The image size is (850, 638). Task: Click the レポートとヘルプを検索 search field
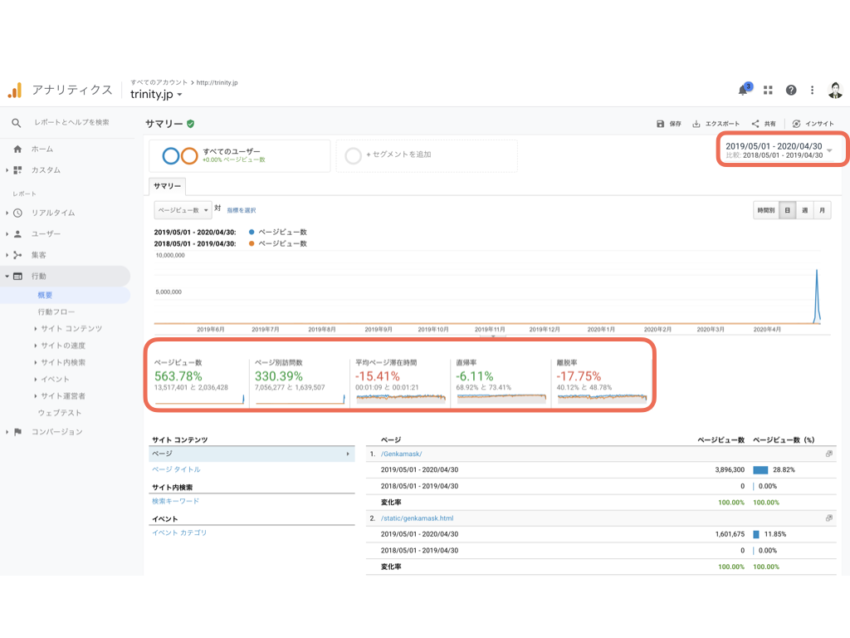(72, 122)
